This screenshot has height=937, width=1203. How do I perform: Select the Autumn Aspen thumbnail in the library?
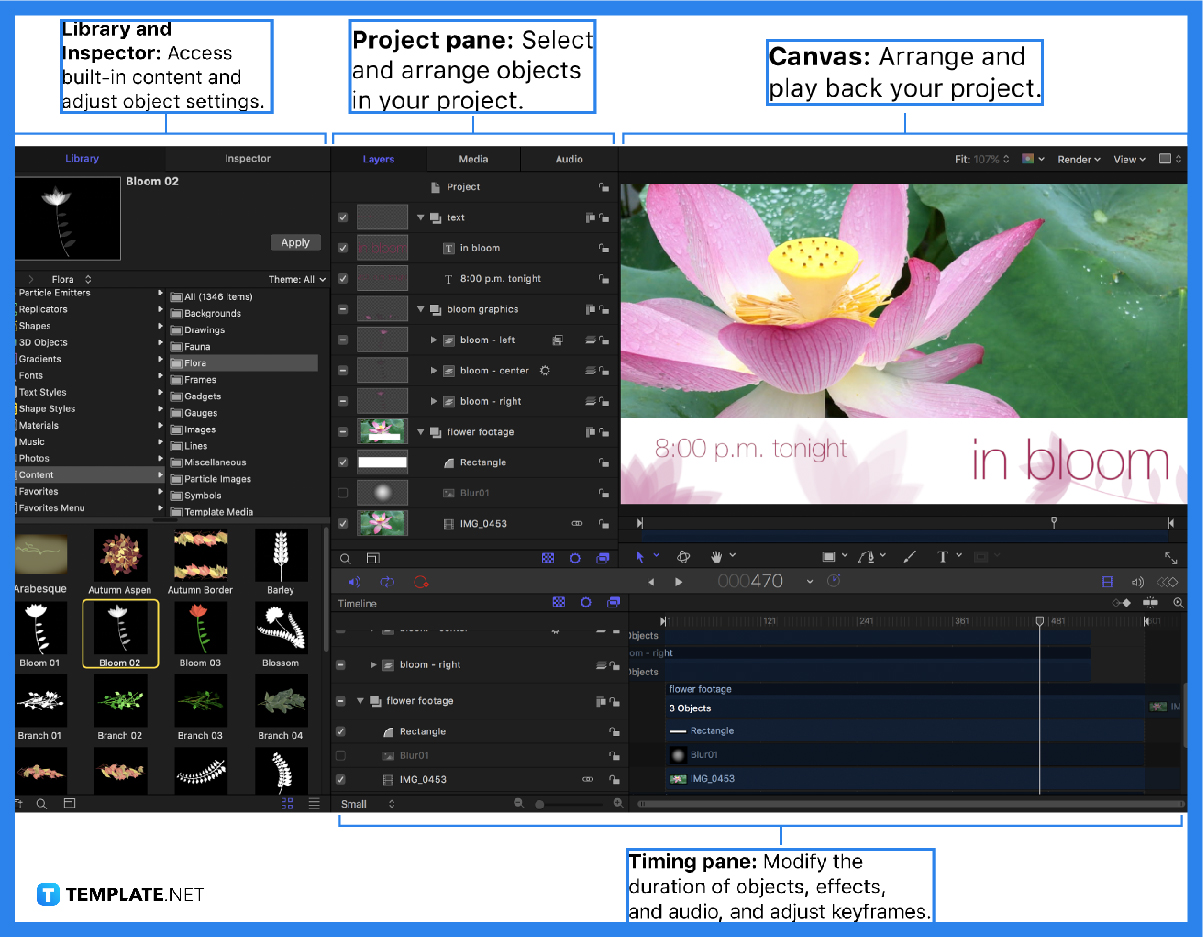pyautogui.click(x=120, y=557)
